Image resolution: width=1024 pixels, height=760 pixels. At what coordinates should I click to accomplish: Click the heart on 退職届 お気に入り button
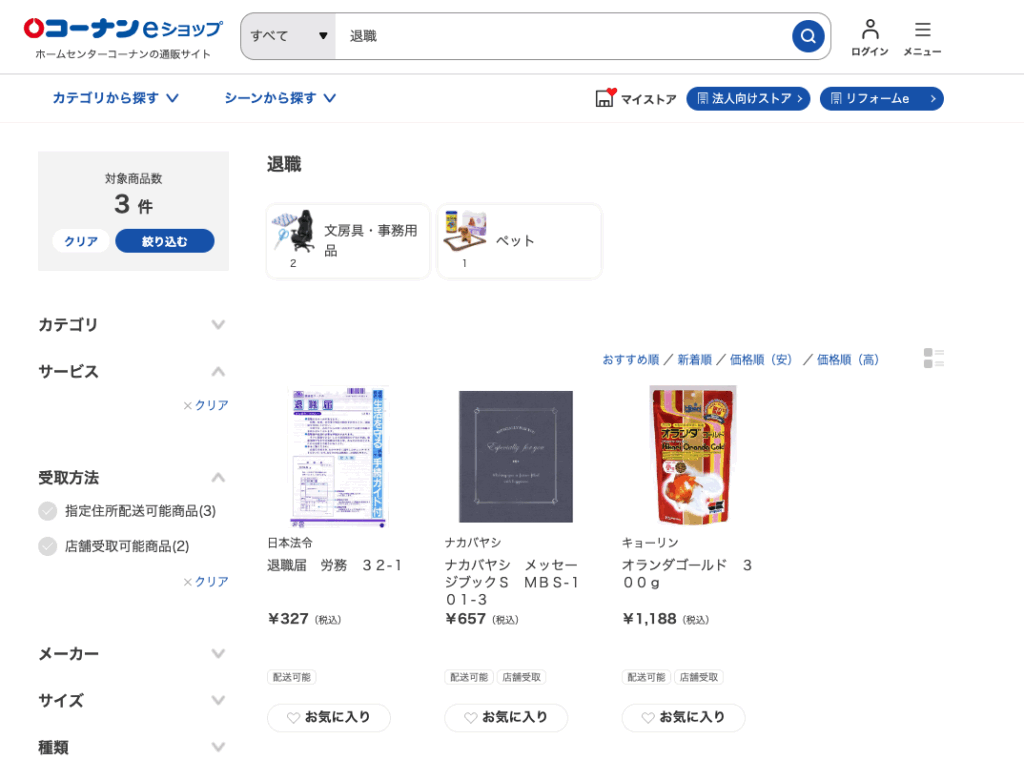(293, 718)
